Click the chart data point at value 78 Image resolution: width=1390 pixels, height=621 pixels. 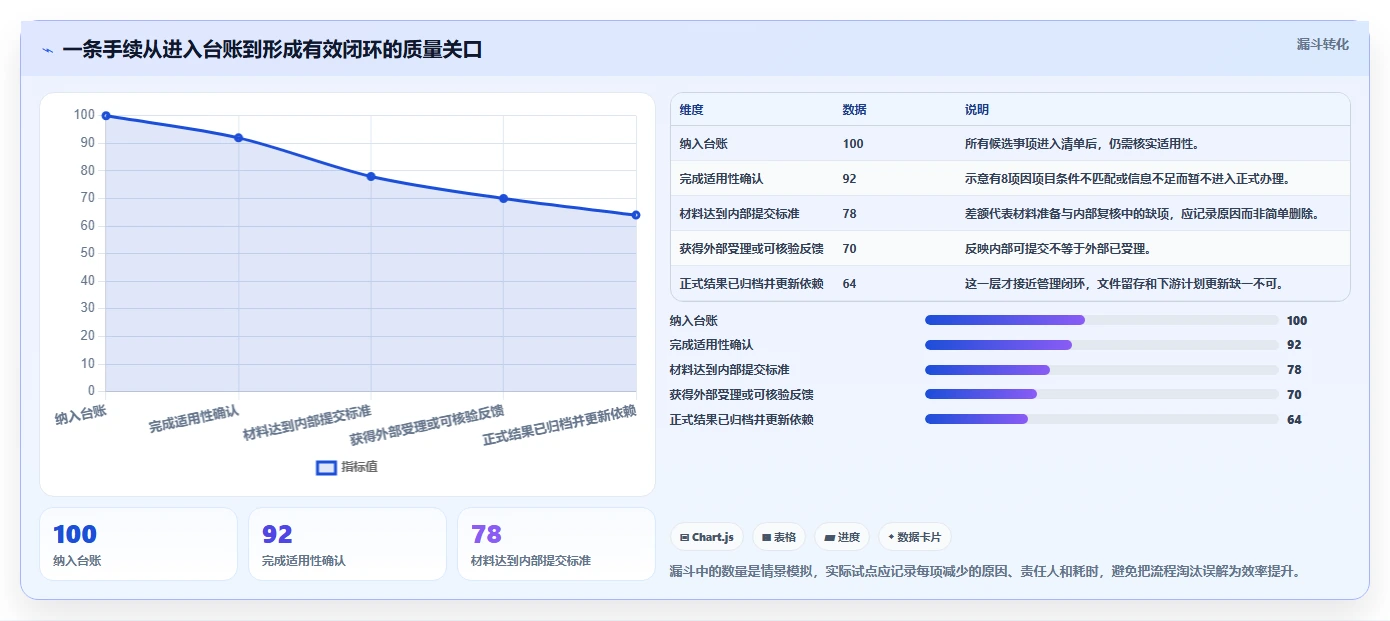(371, 176)
